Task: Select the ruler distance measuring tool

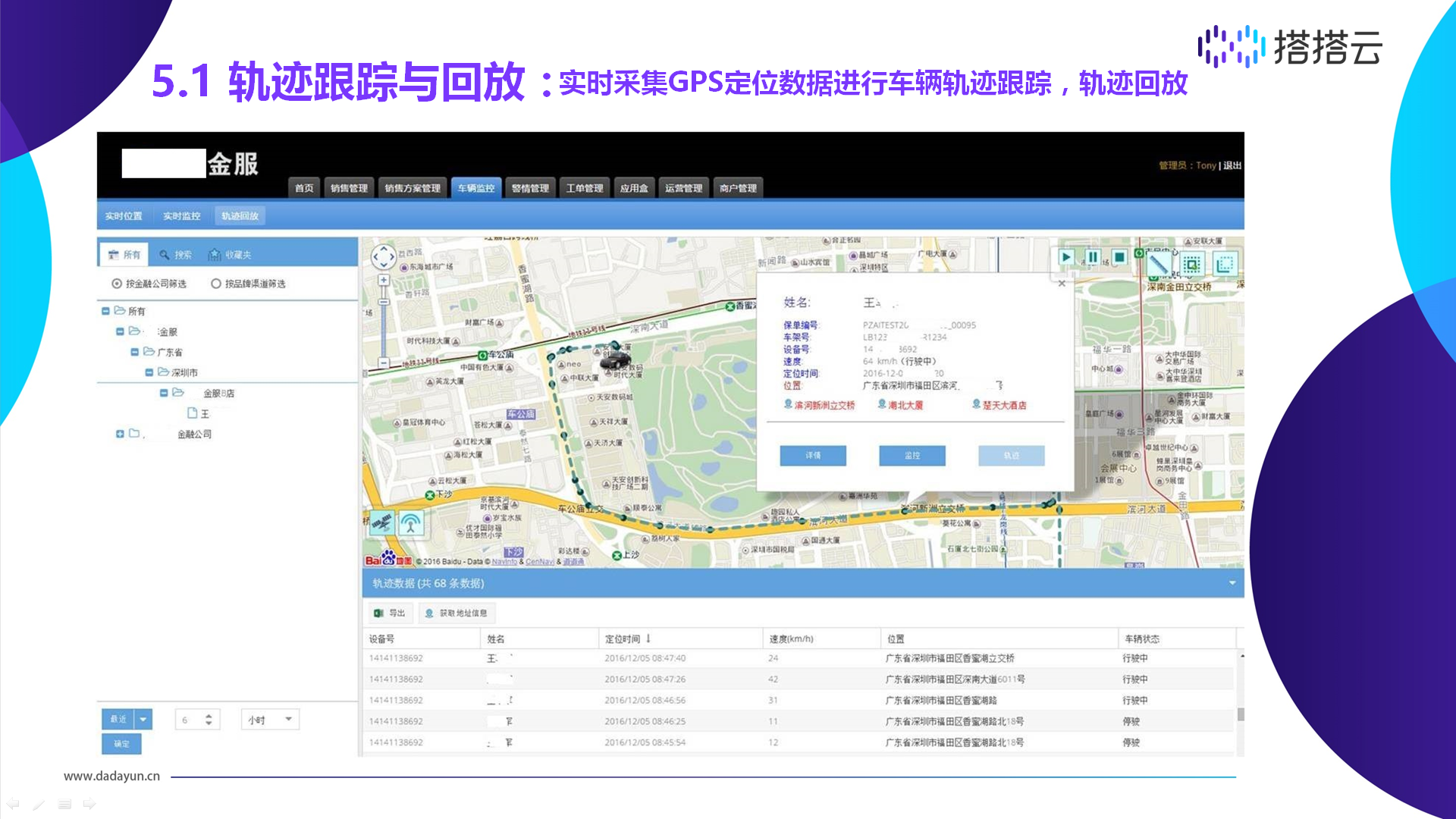Action: click(x=1159, y=264)
